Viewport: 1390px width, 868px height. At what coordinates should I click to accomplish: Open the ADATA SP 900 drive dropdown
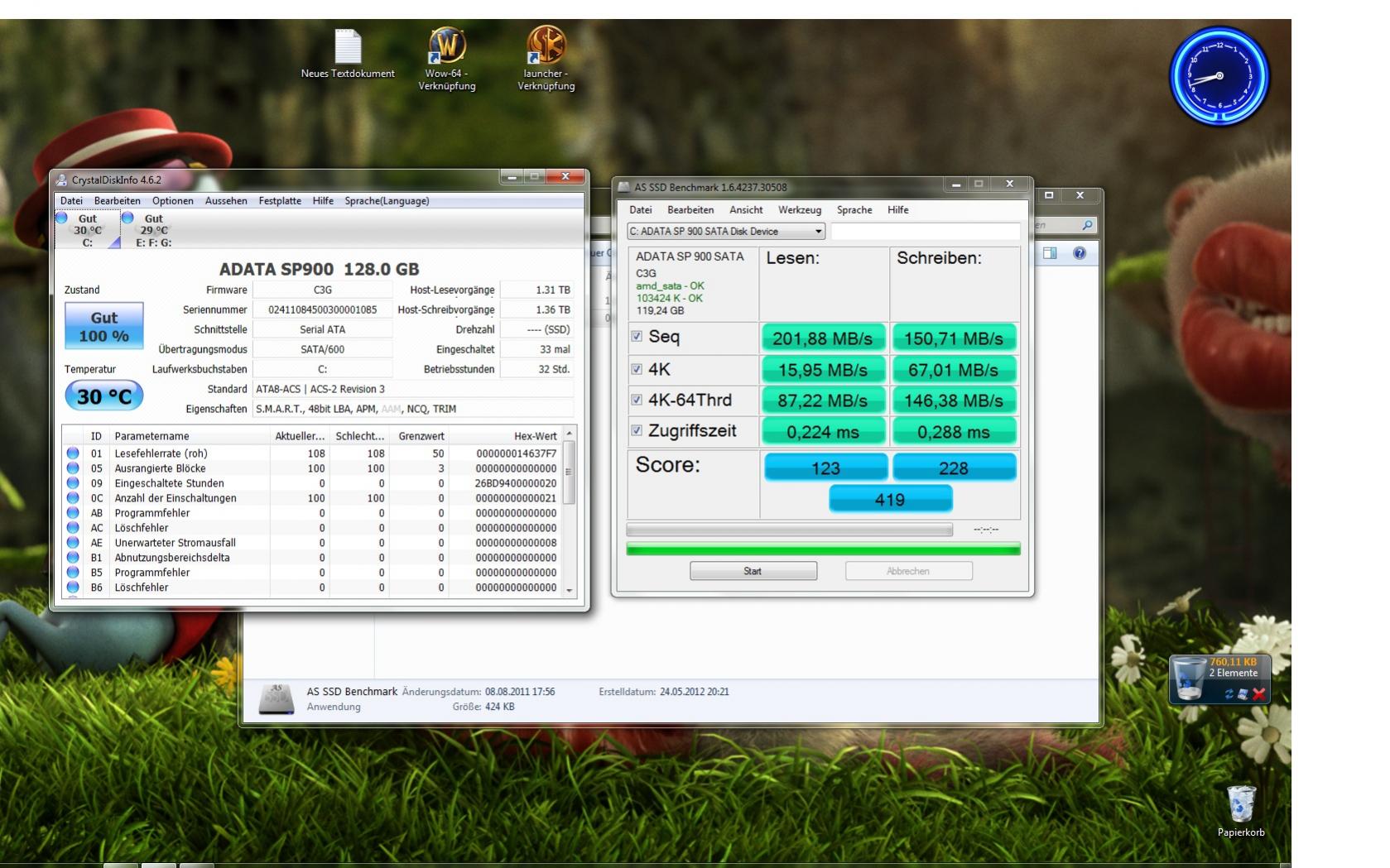[x=726, y=232]
